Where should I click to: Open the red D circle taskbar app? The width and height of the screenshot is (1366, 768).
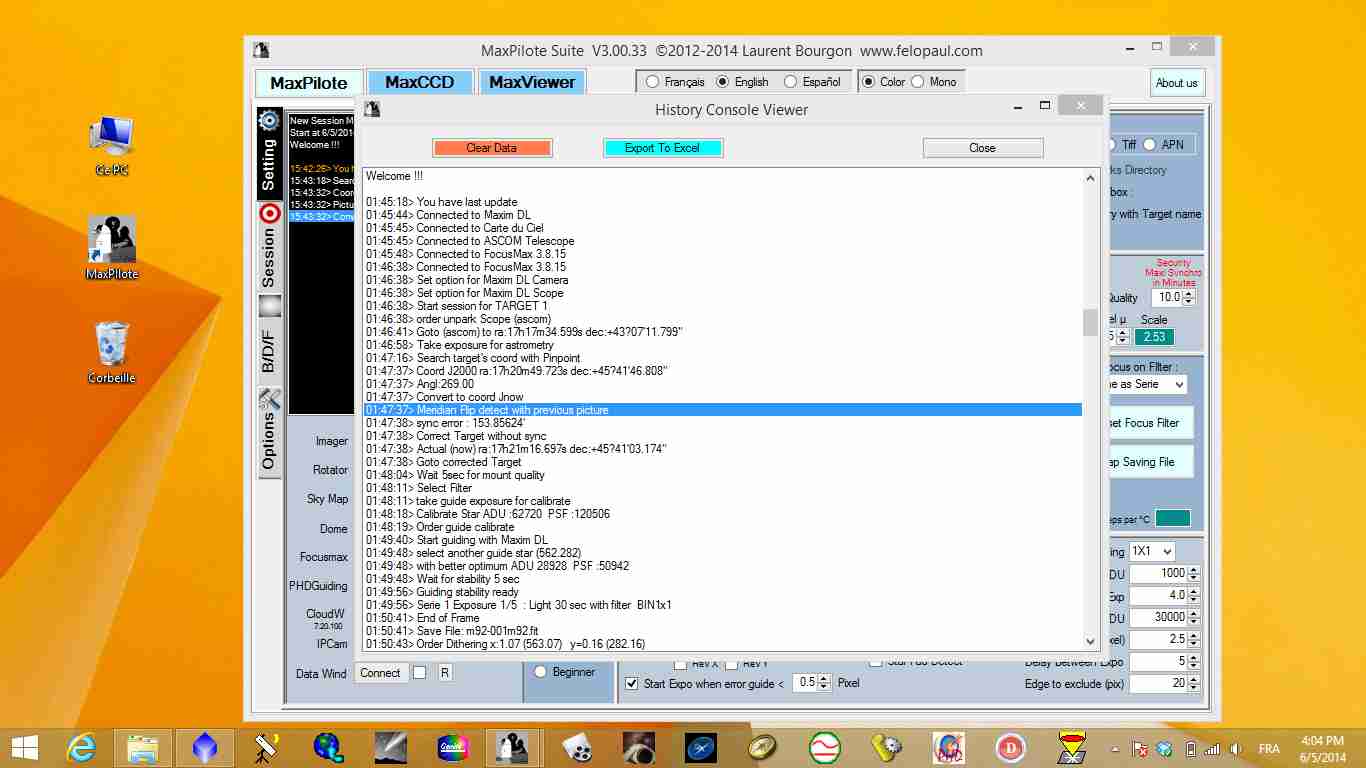tap(1010, 747)
